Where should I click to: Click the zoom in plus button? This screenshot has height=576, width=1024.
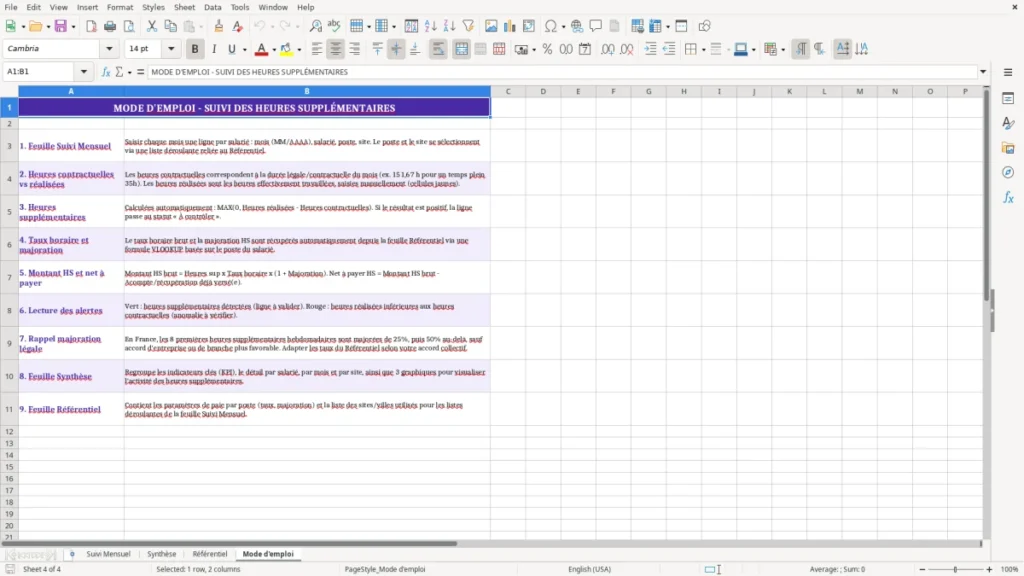[989, 569]
